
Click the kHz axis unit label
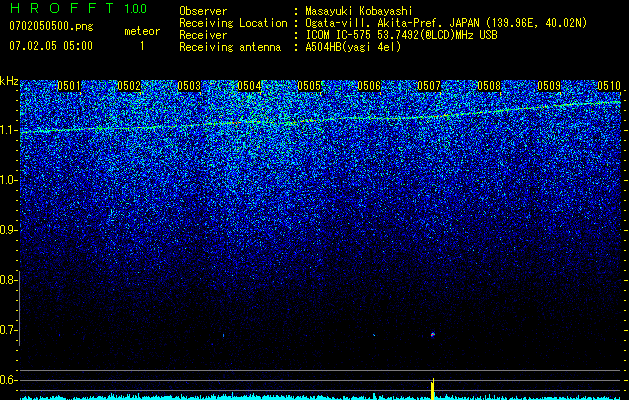click(9, 81)
